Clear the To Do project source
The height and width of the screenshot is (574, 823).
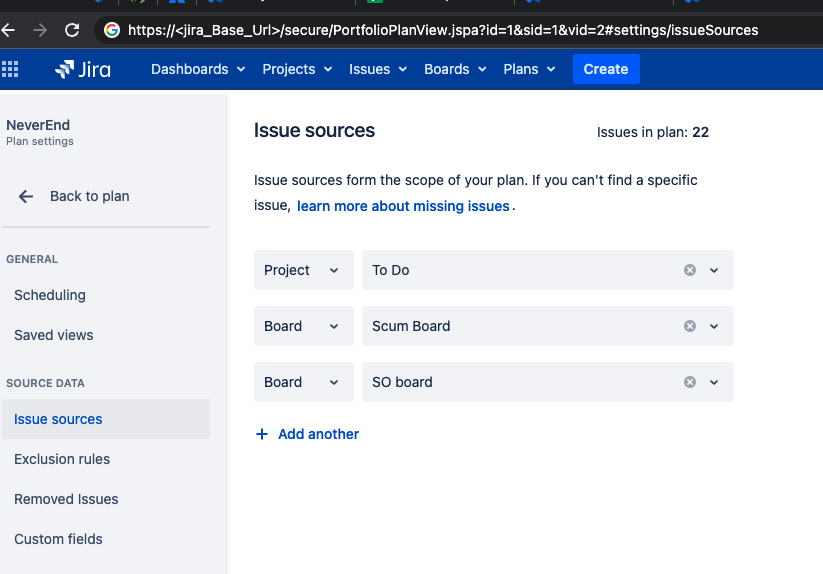point(689,270)
